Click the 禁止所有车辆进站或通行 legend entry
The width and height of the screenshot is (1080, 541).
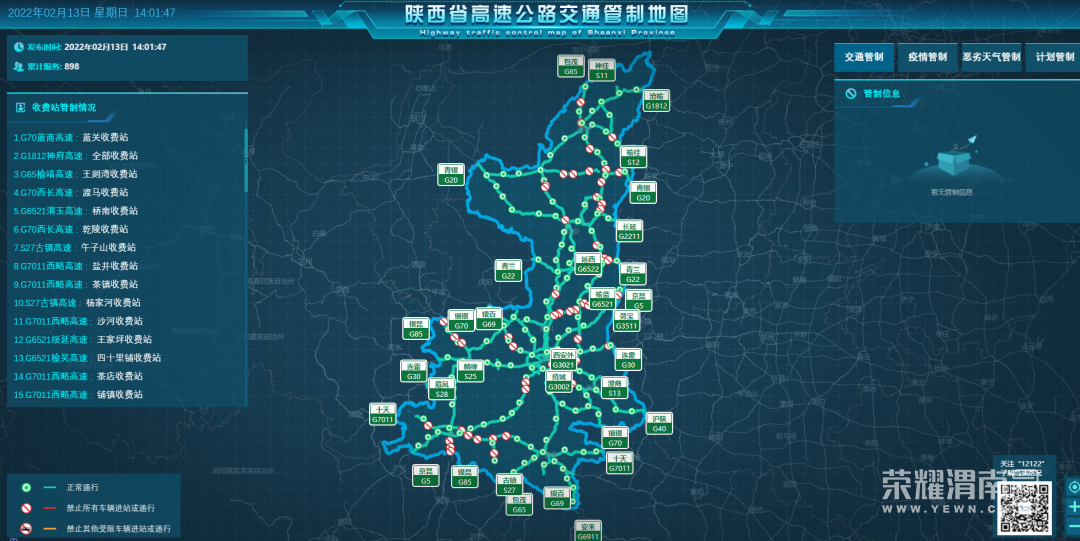coord(86,509)
